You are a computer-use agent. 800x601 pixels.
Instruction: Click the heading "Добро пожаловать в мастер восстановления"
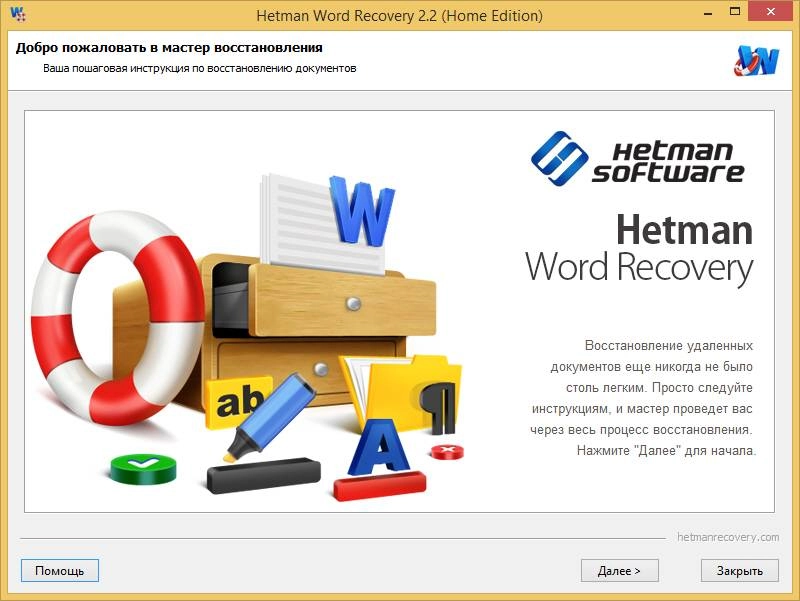point(169,47)
